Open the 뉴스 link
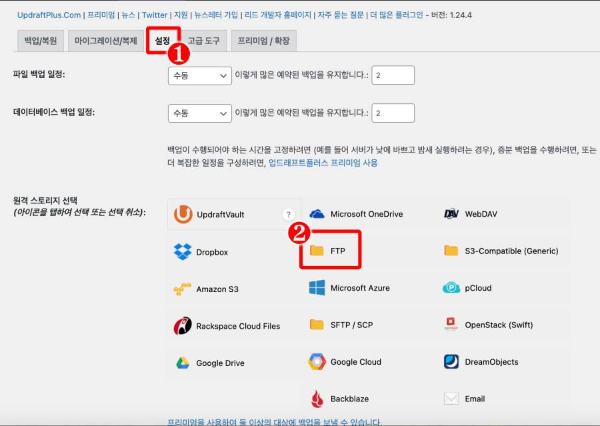Image resolution: width=600 pixels, height=426 pixels. 128,15
